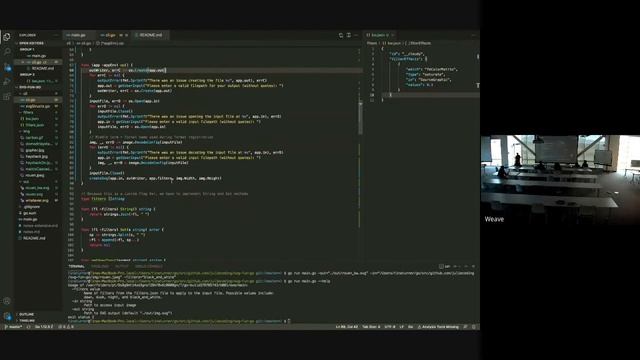The image size is (640, 360).
Task: Switch to the README.md tab
Action: [x=150, y=36]
